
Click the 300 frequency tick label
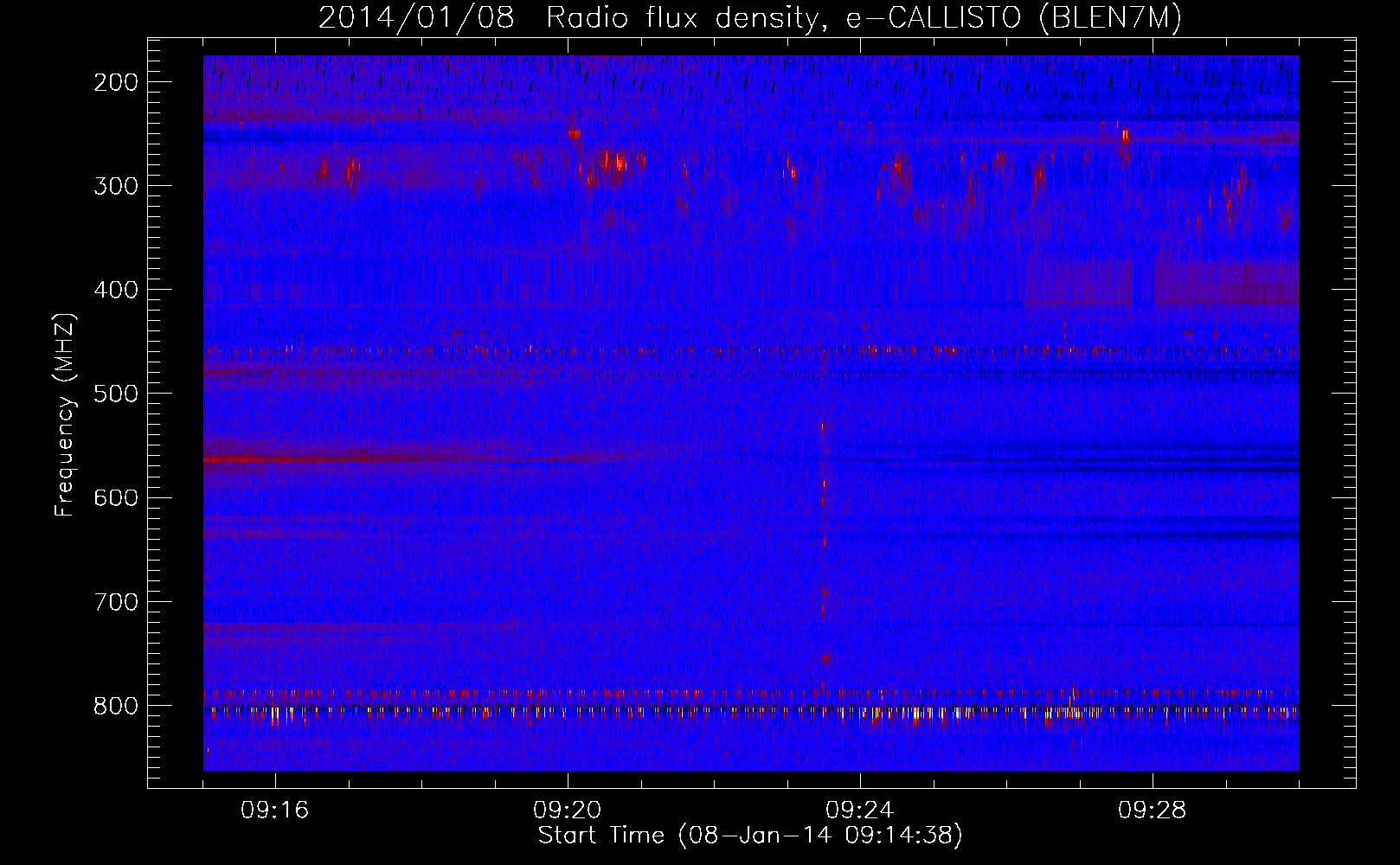tap(115, 186)
